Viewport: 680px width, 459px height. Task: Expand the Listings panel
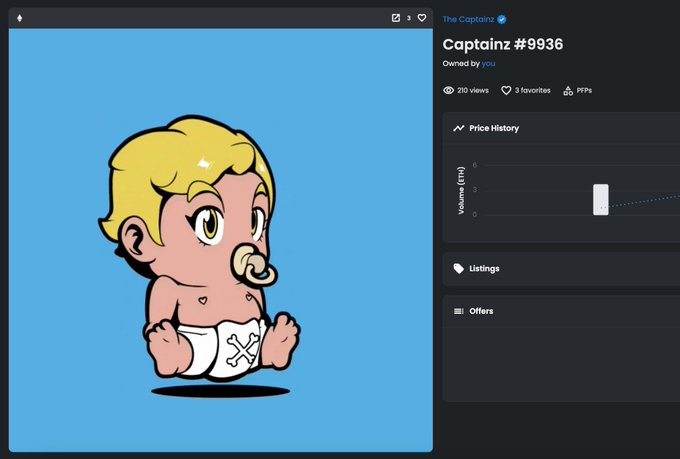pyautogui.click(x=561, y=269)
